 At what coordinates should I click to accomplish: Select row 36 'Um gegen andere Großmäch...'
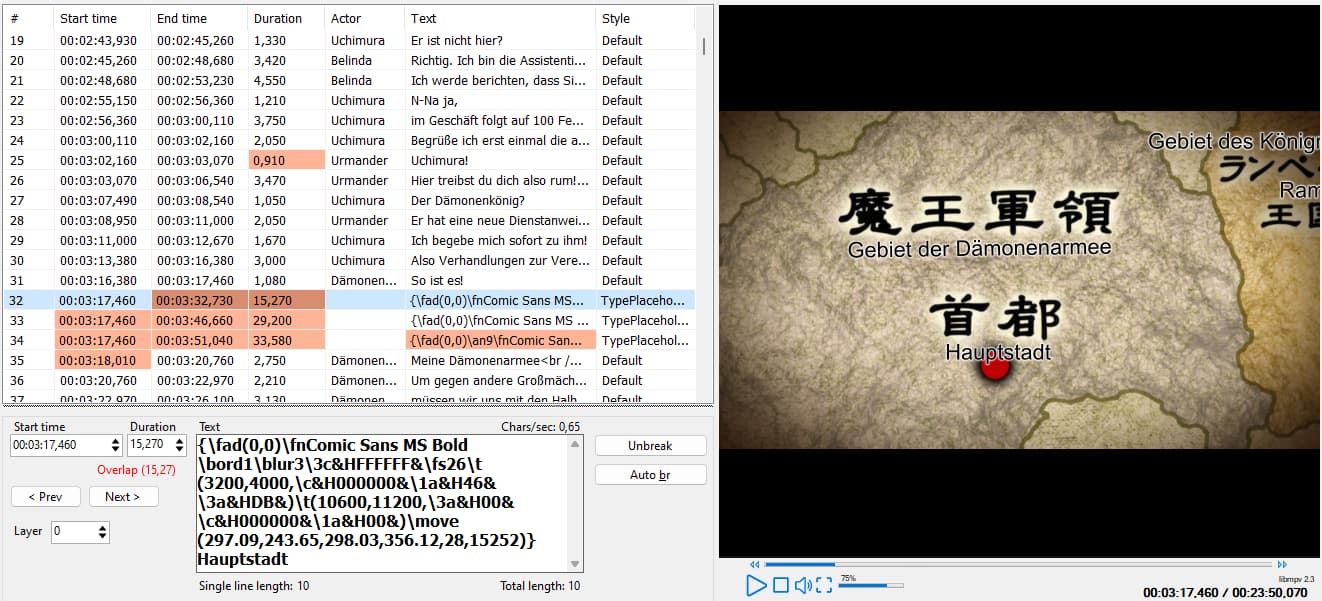point(349,380)
